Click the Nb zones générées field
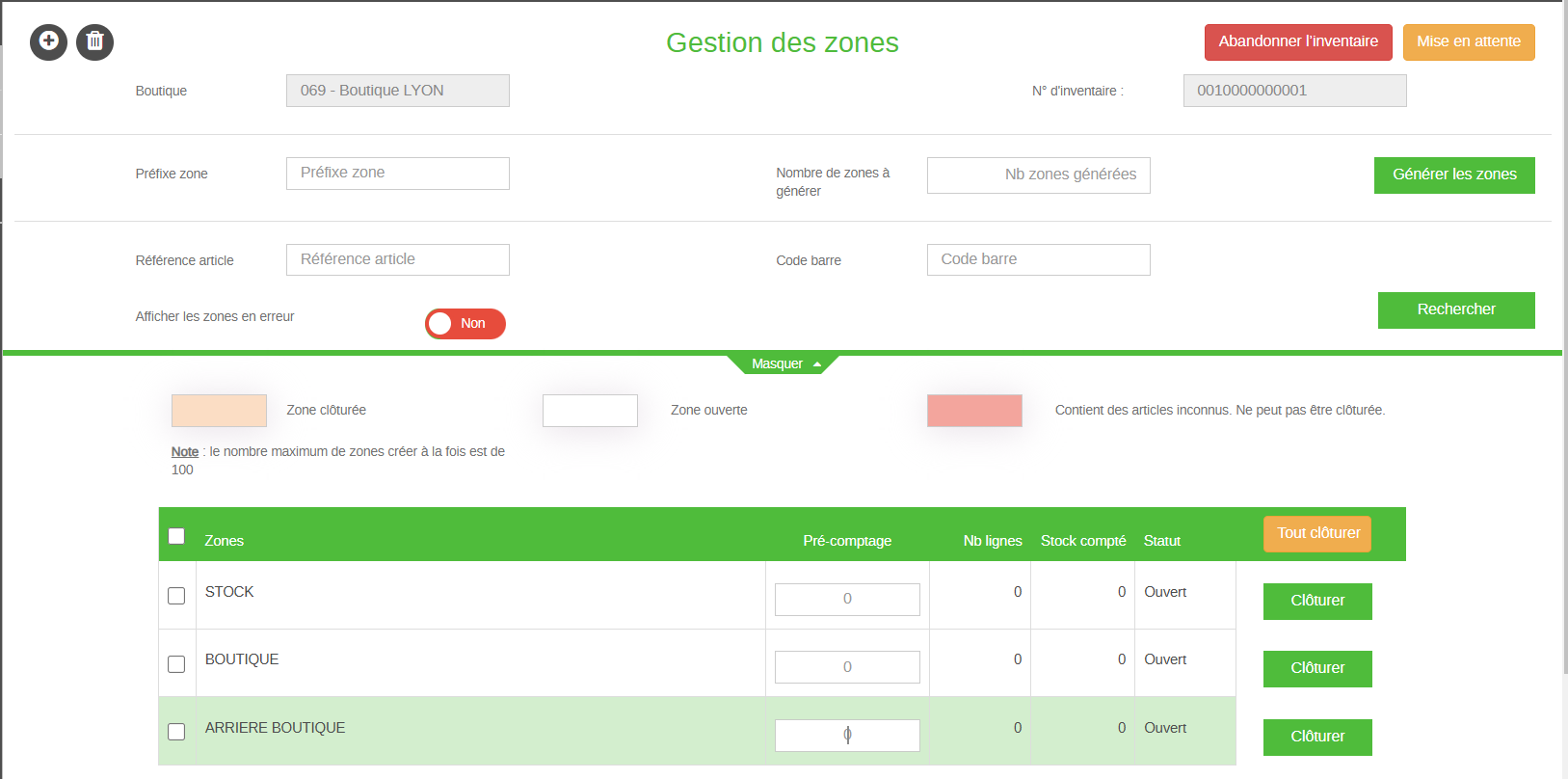Image resolution: width=1568 pixels, height=779 pixels. pos(1039,175)
